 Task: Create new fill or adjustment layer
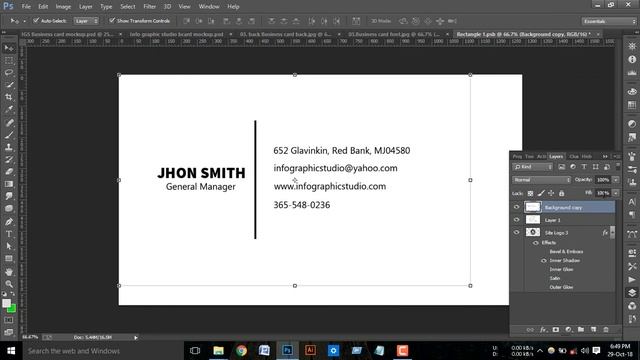pos(568,329)
